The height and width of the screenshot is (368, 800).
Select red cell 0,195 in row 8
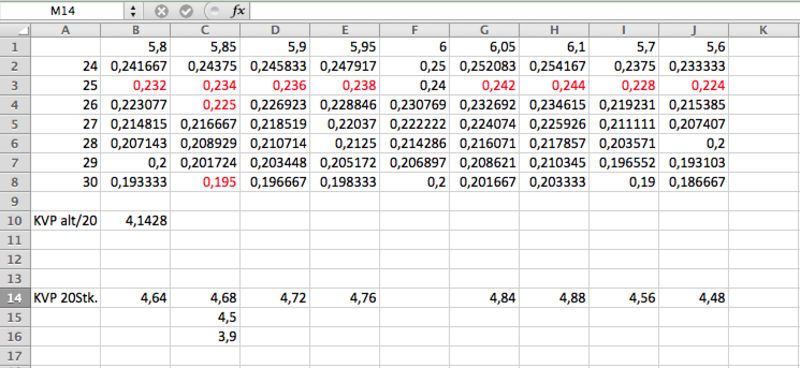coord(205,182)
